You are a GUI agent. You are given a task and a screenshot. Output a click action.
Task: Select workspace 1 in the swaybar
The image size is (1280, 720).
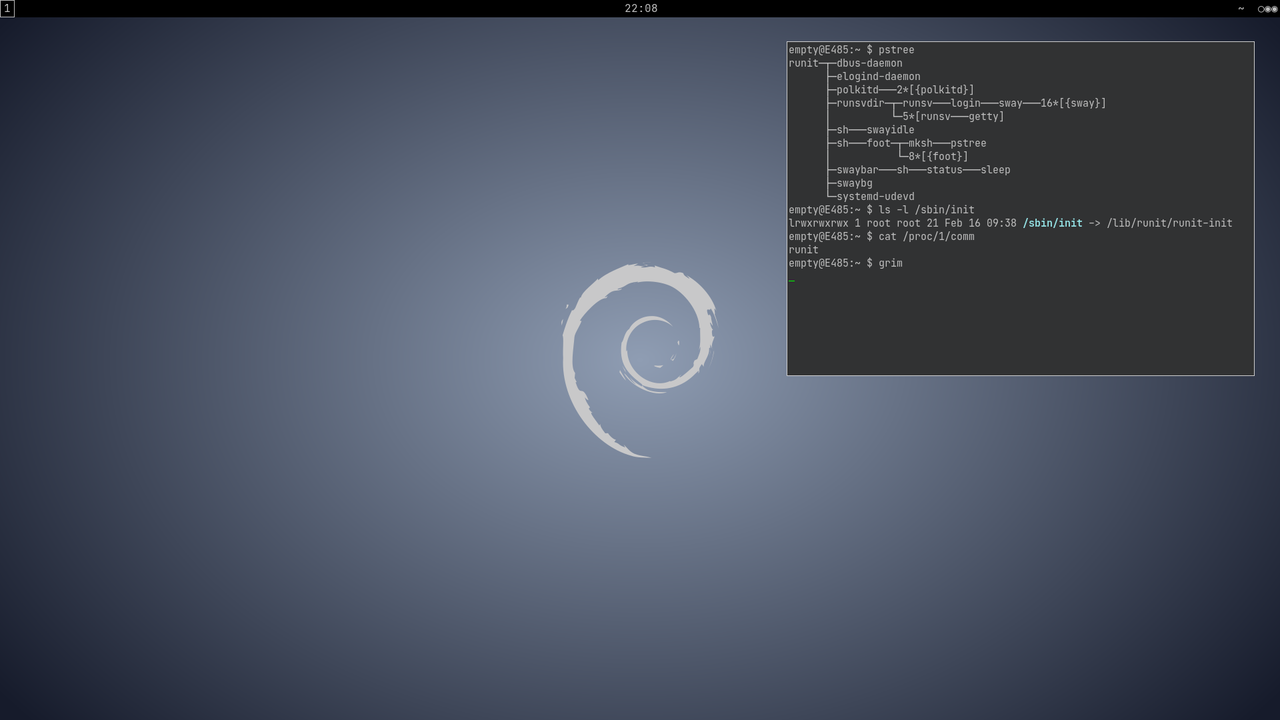(x=7, y=8)
